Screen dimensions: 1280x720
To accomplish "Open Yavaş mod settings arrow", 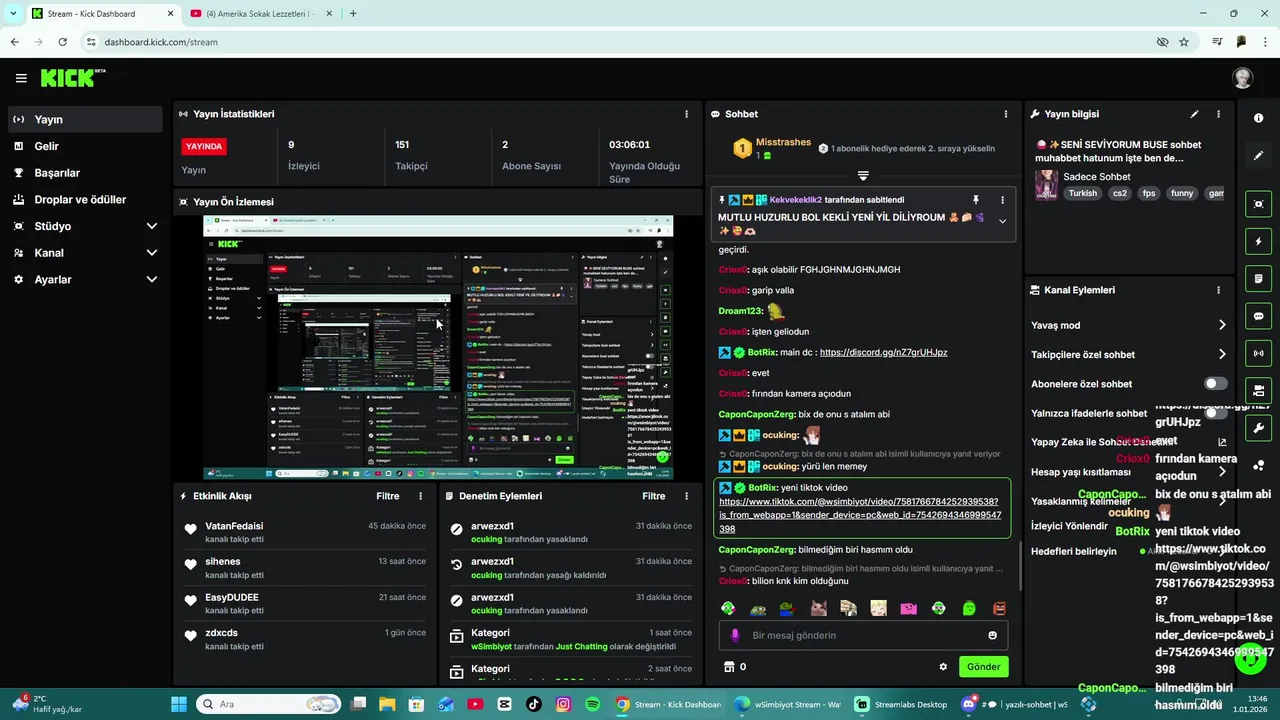I will coord(1222,325).
